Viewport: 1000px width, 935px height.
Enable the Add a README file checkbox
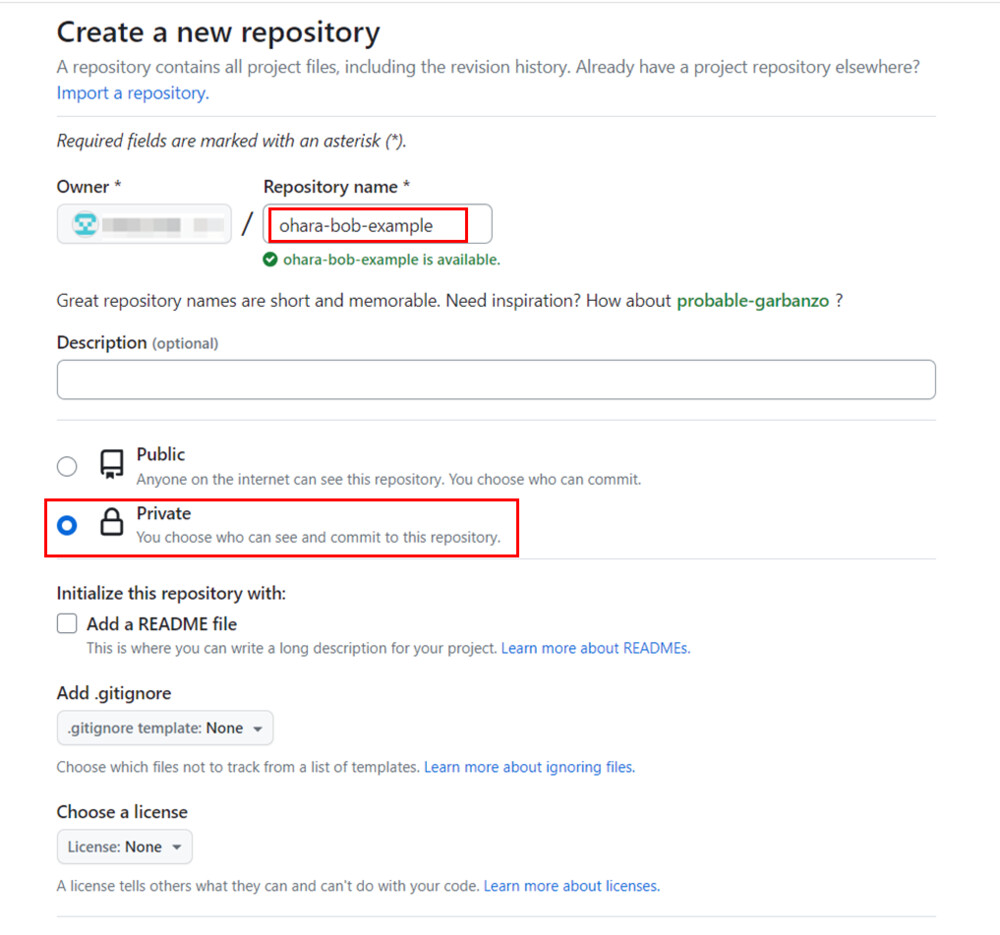[x=67, y=624]
